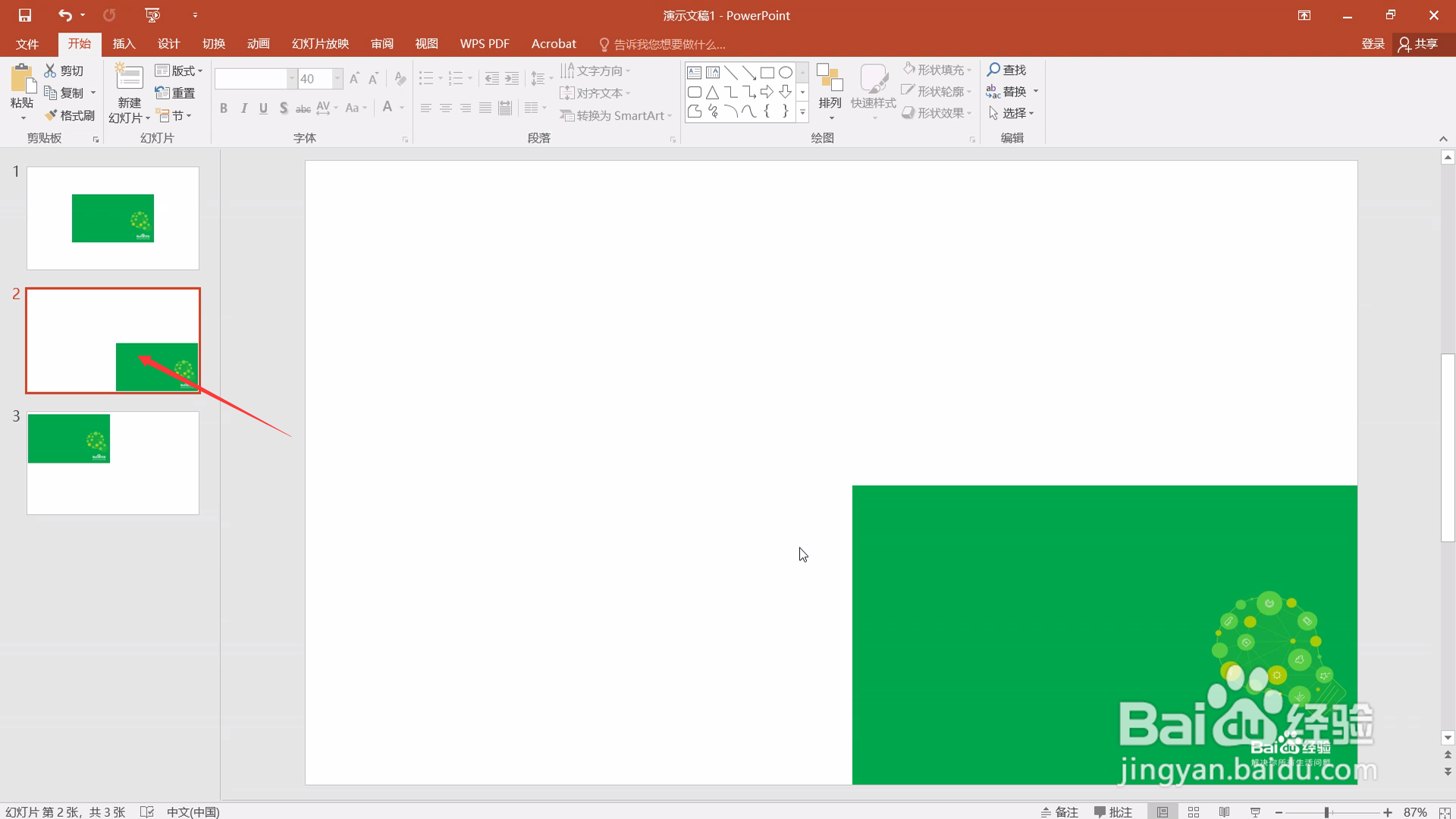Select the oval shape in shapes gallery

click(786, 73)
